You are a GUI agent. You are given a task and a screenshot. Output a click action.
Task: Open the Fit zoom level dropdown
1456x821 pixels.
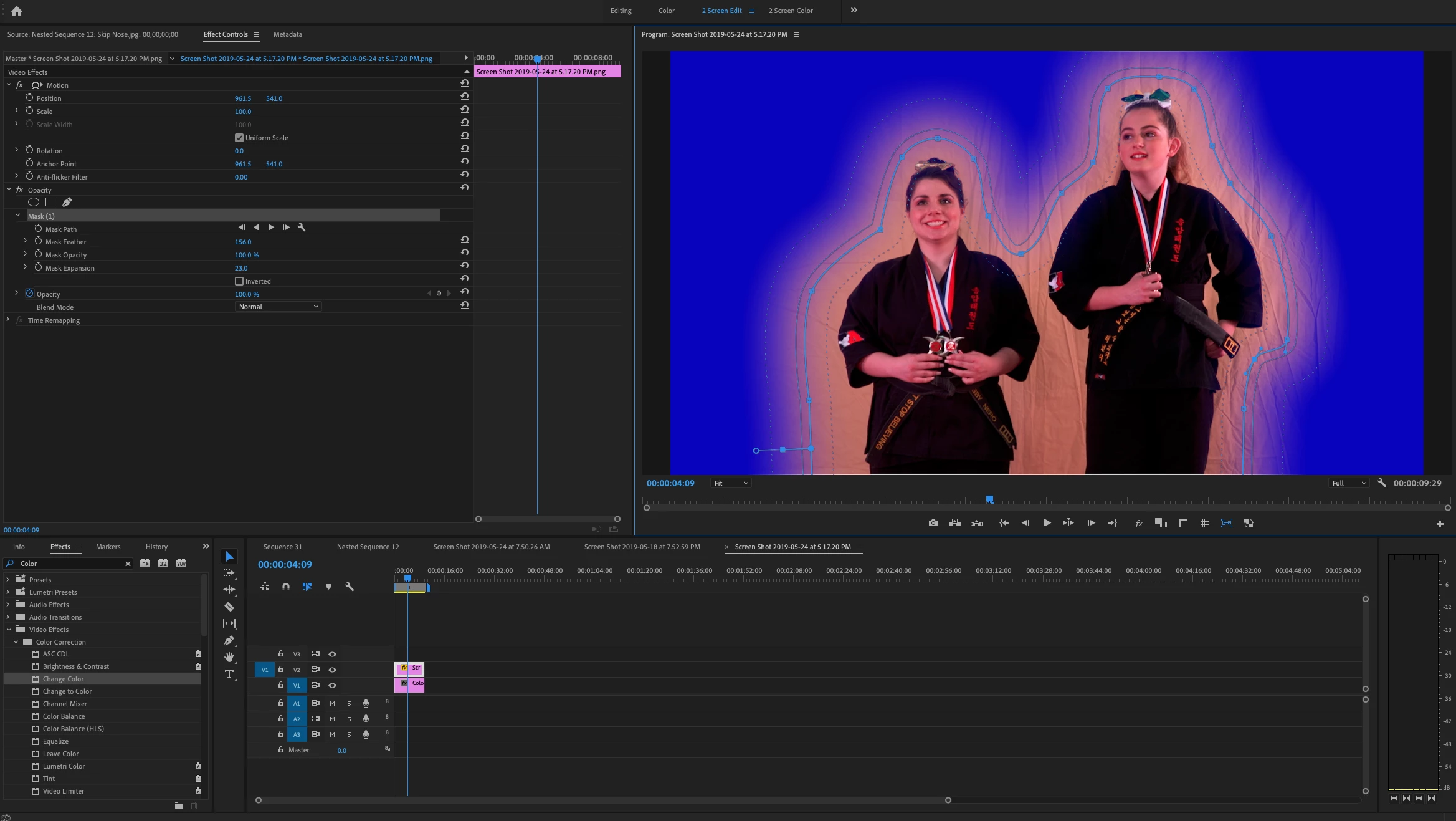click(731, 483)
